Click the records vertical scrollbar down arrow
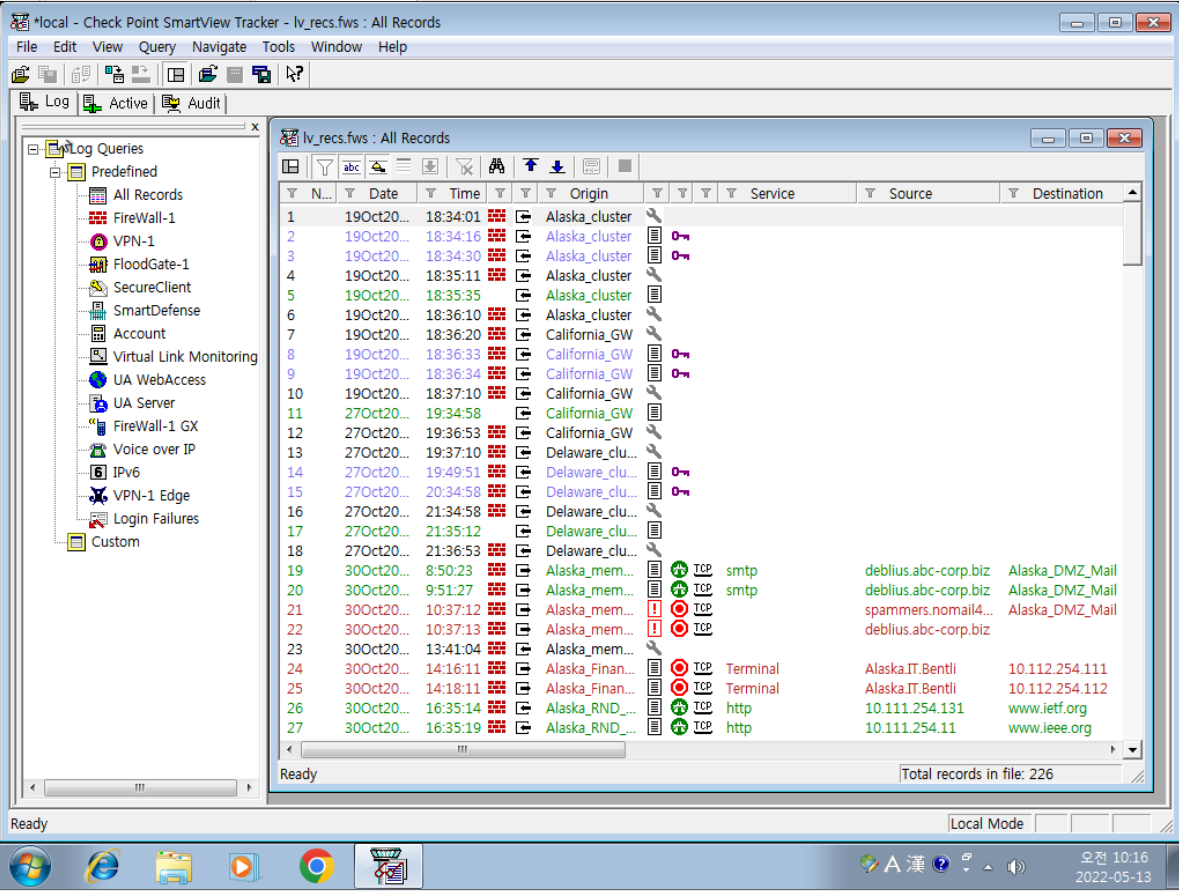The width and height of the screenshot is (1179, 891). point(1133,750)
